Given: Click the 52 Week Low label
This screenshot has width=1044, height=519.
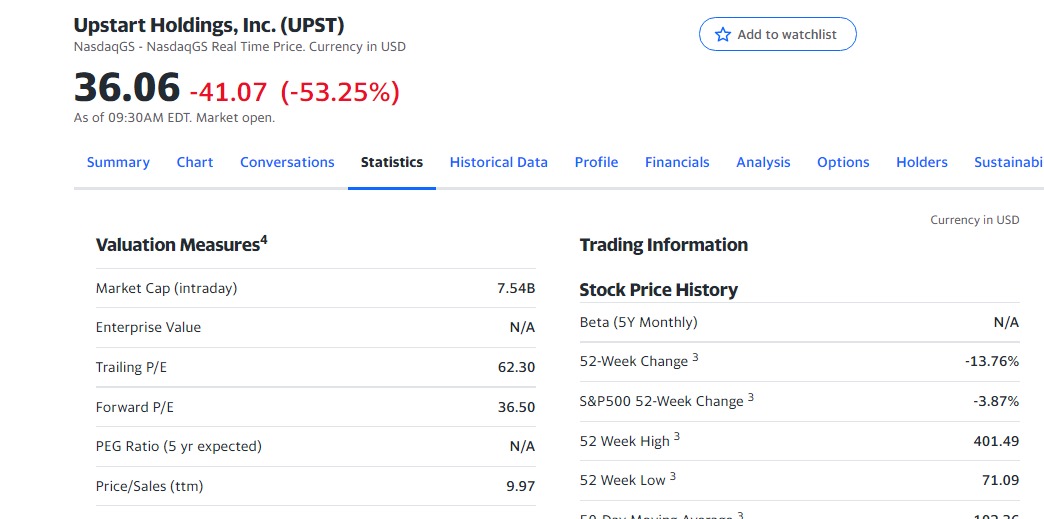Looking at the screenshot, I should [x=628, y=479].
